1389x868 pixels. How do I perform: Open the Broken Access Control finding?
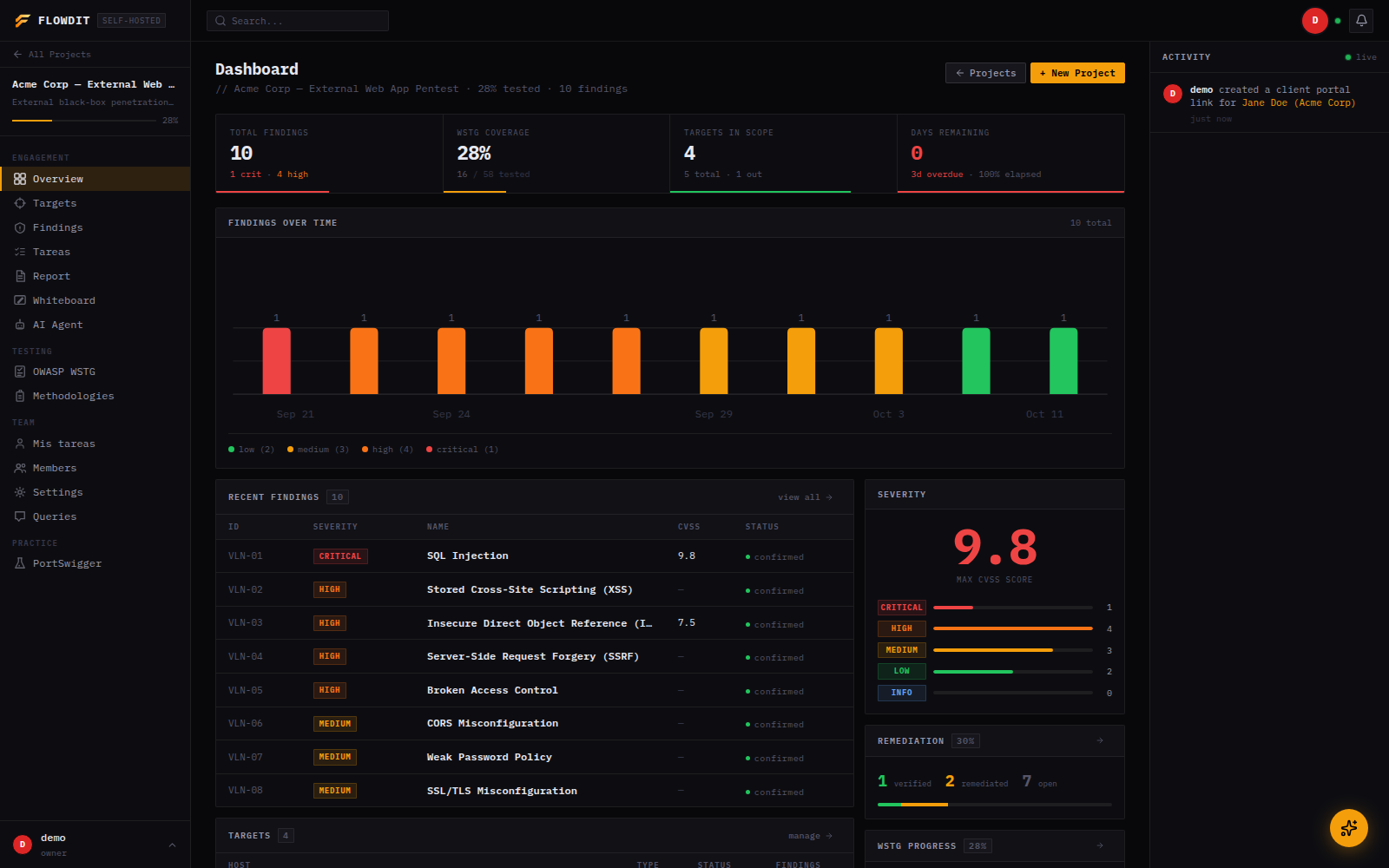pos(534,690)
